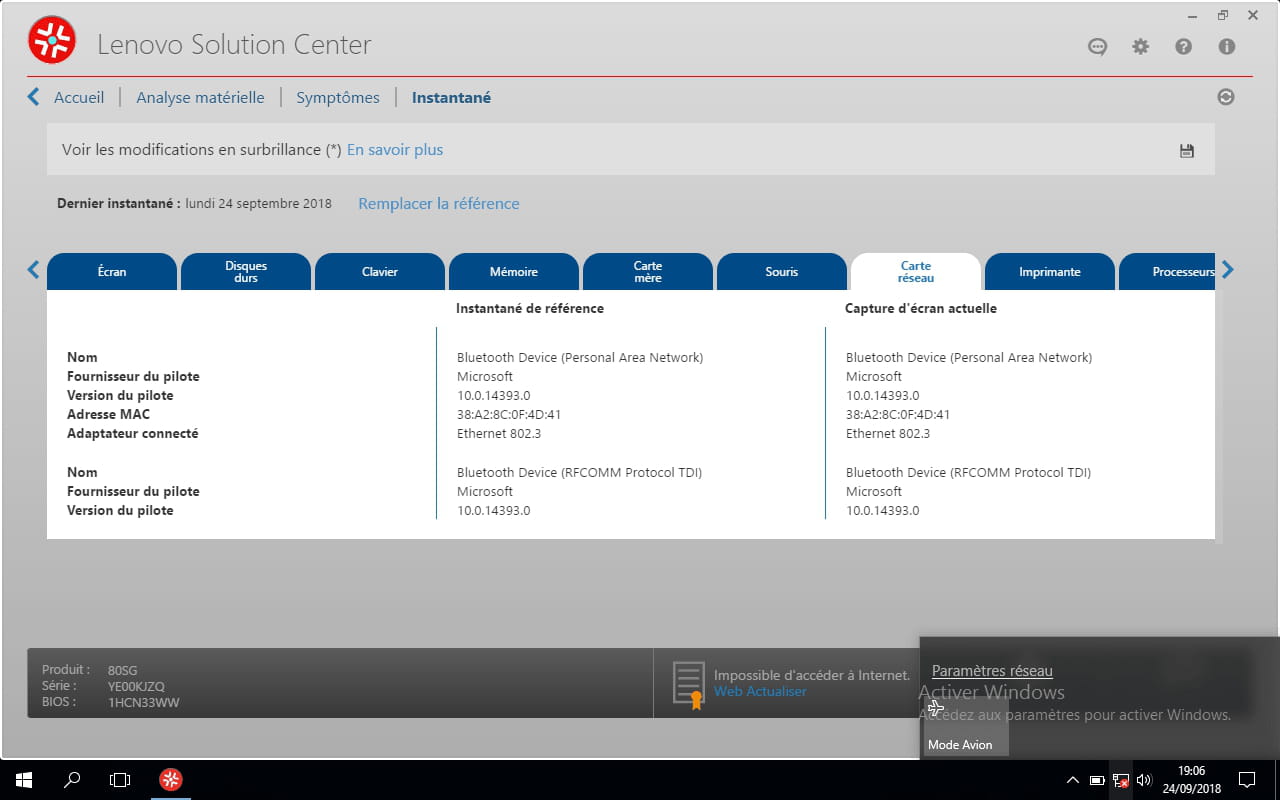Switch to the Carte mère tab
Image resolution: width=1280 pixels, height=800 pixels.
(648, 272)
